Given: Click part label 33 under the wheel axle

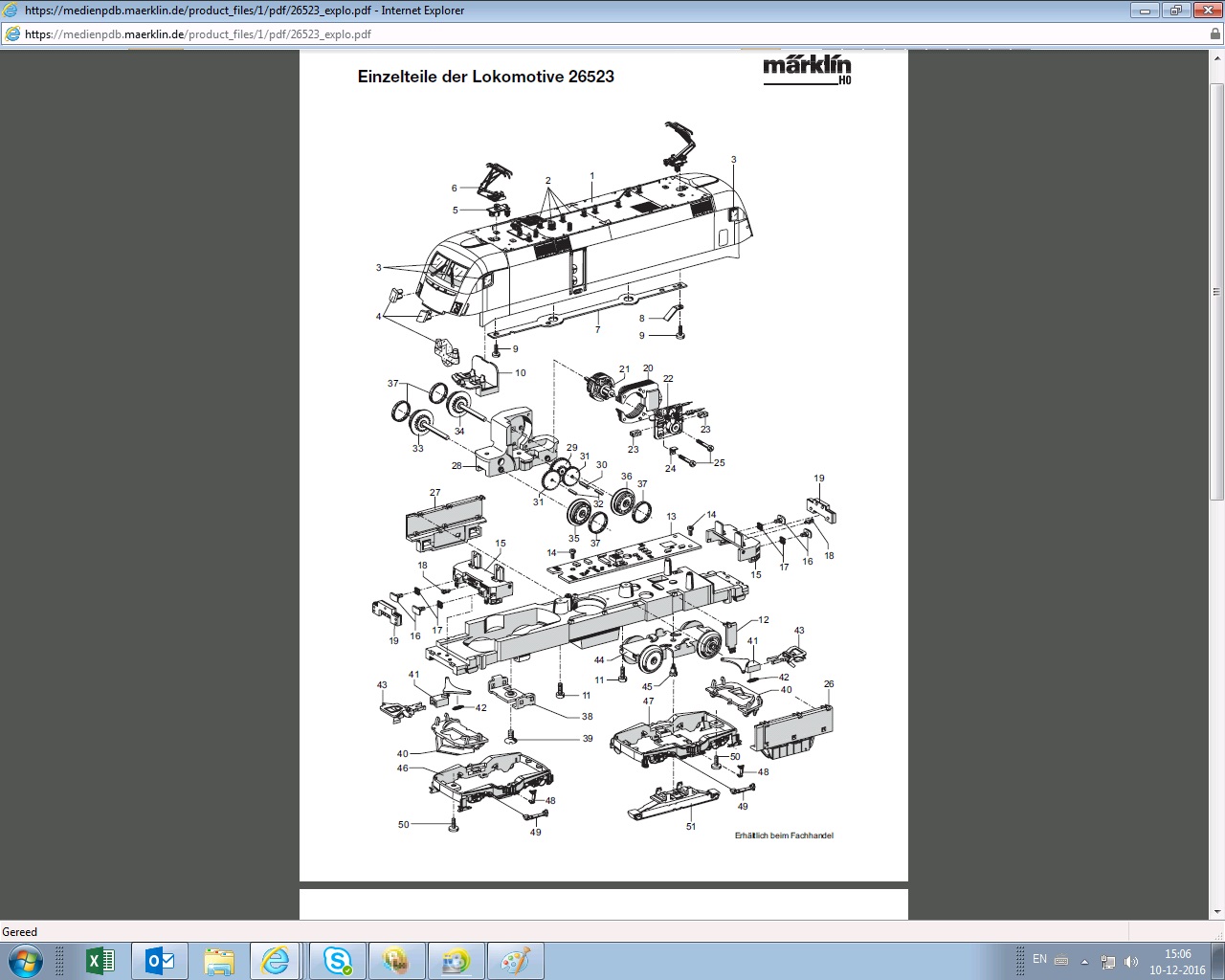Looking at the screenshot, I should (417, 449).
